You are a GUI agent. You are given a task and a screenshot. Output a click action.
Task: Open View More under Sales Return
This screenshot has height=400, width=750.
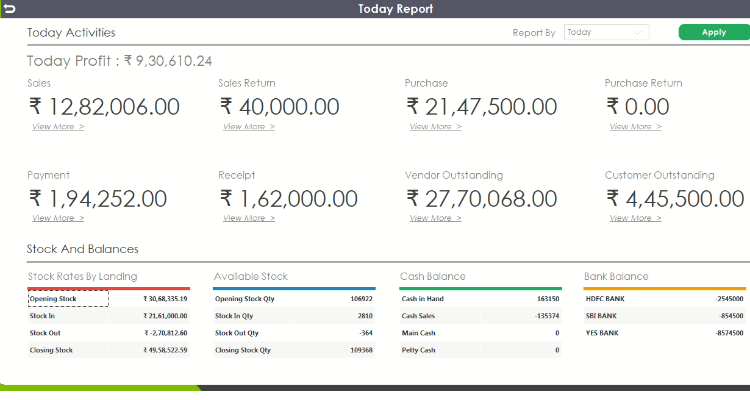click(x=249, y=127)
